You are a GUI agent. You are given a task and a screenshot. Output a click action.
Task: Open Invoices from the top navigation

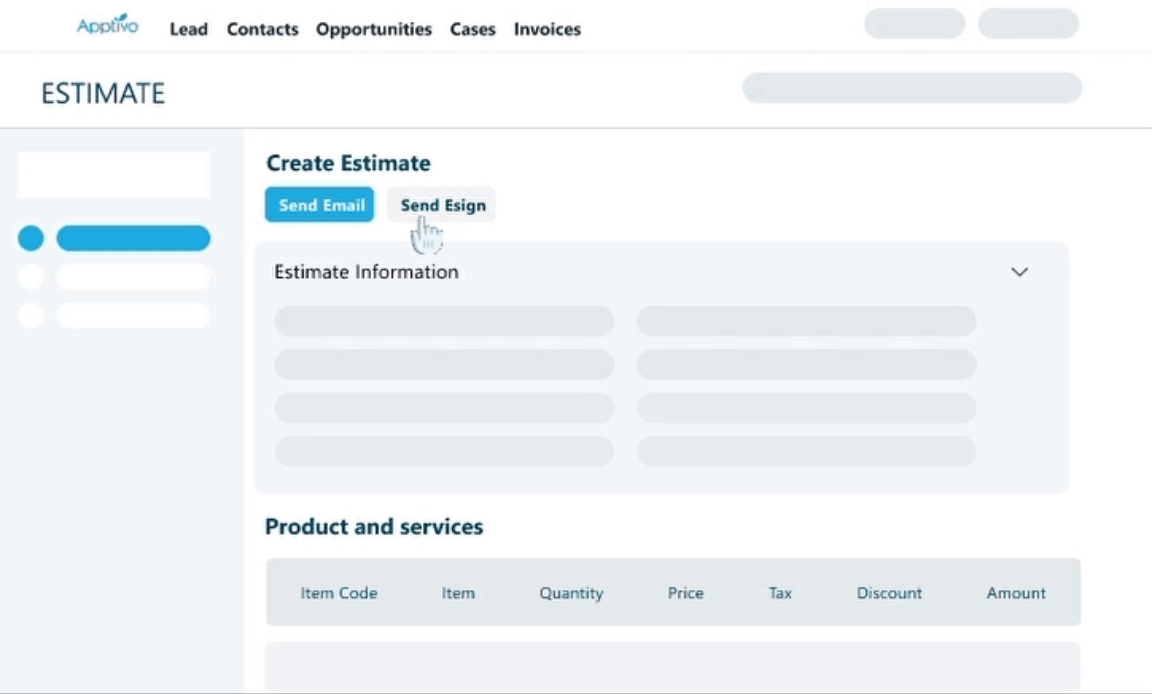[547, 29]
